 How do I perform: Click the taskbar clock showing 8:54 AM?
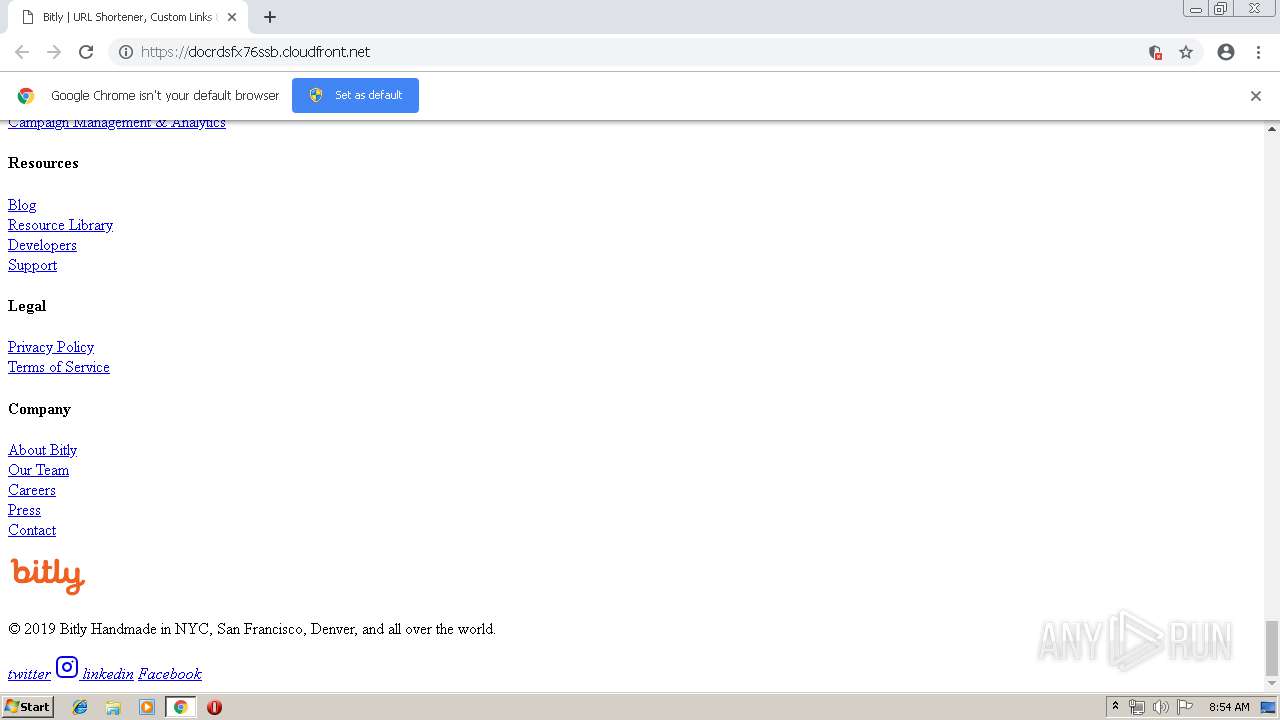click(1229, 707)
